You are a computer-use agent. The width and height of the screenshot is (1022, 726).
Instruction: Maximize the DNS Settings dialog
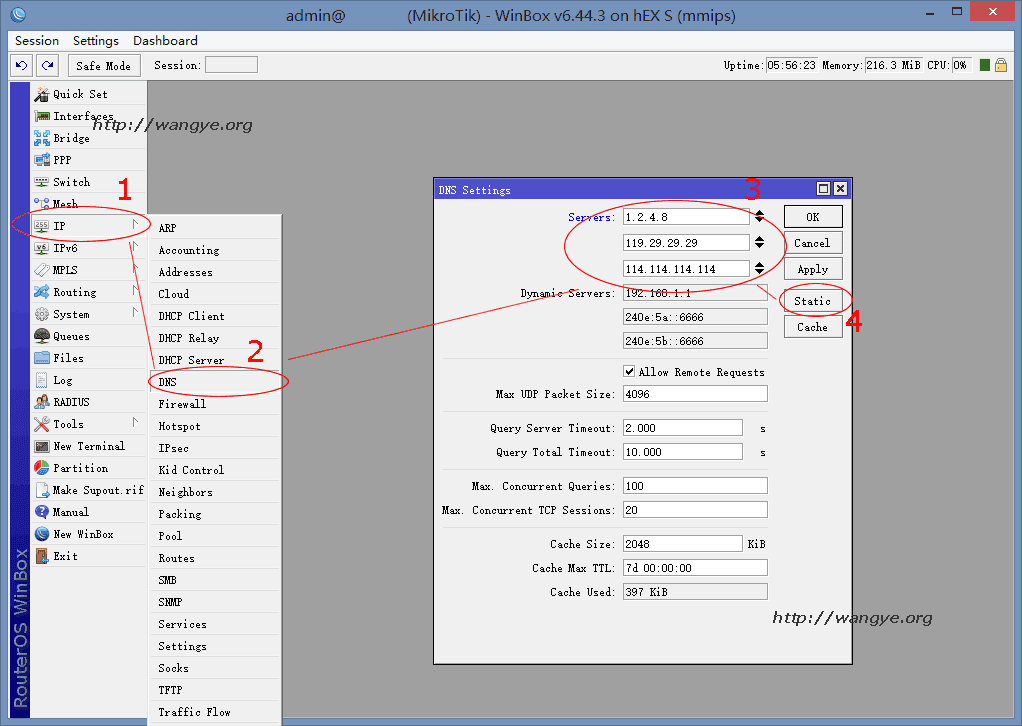coord(823,189)
